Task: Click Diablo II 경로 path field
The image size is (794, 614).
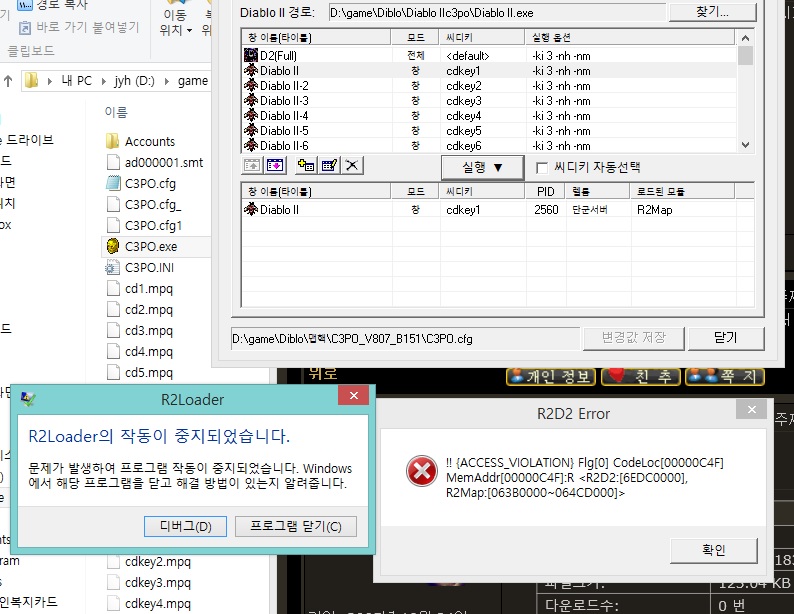Action: point(497,13)
